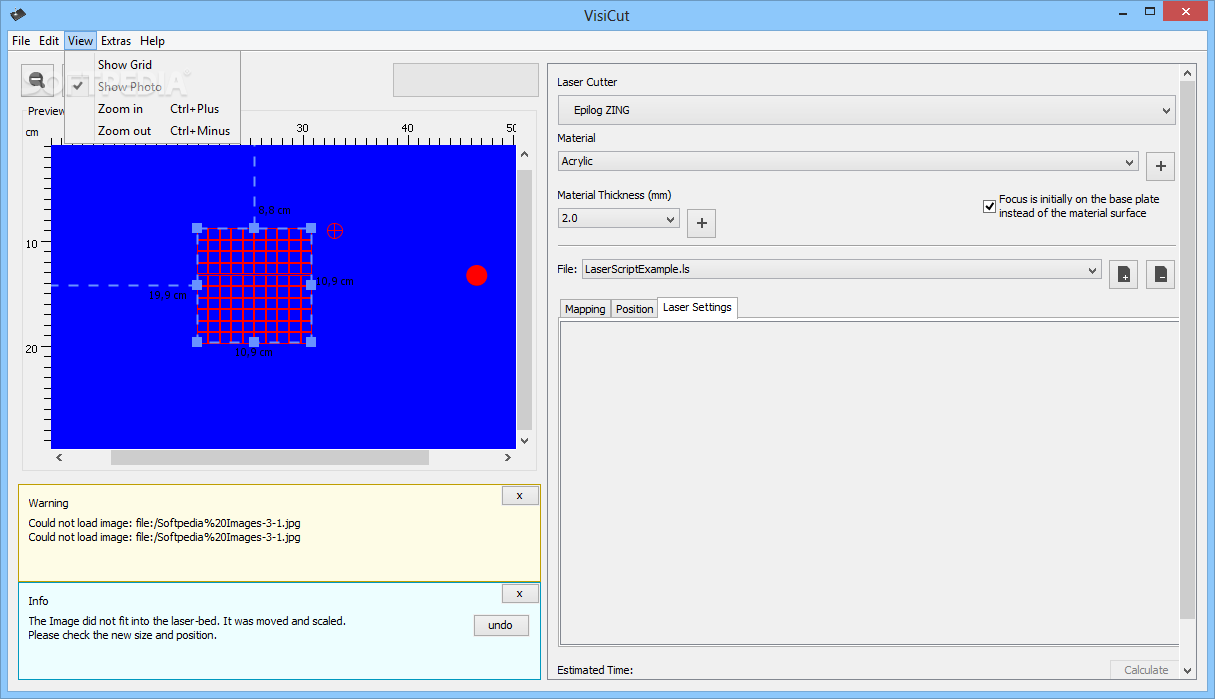The width and height of the screenshot is (1215, 699).
Task: Add a new material with plus button
Action: pyautogui.click(x=1160, y=166)
